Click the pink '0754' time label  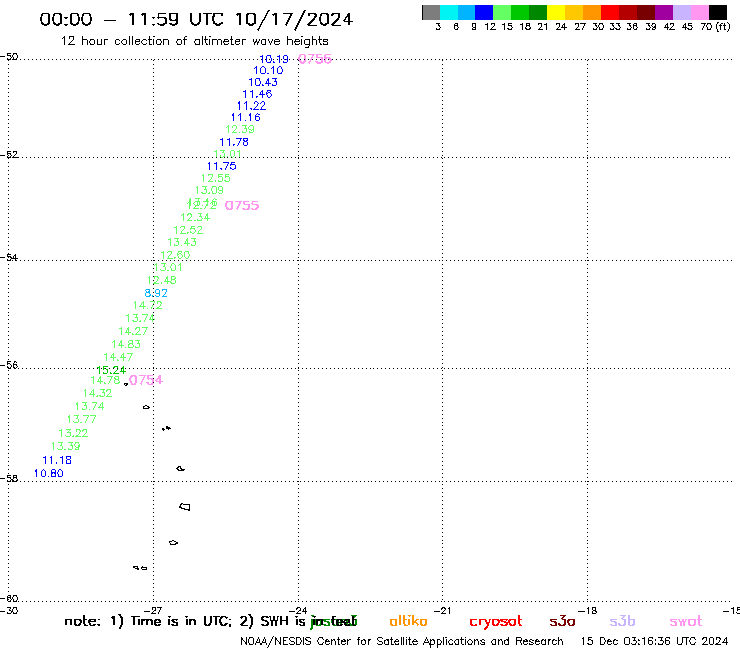pos(146,380)
